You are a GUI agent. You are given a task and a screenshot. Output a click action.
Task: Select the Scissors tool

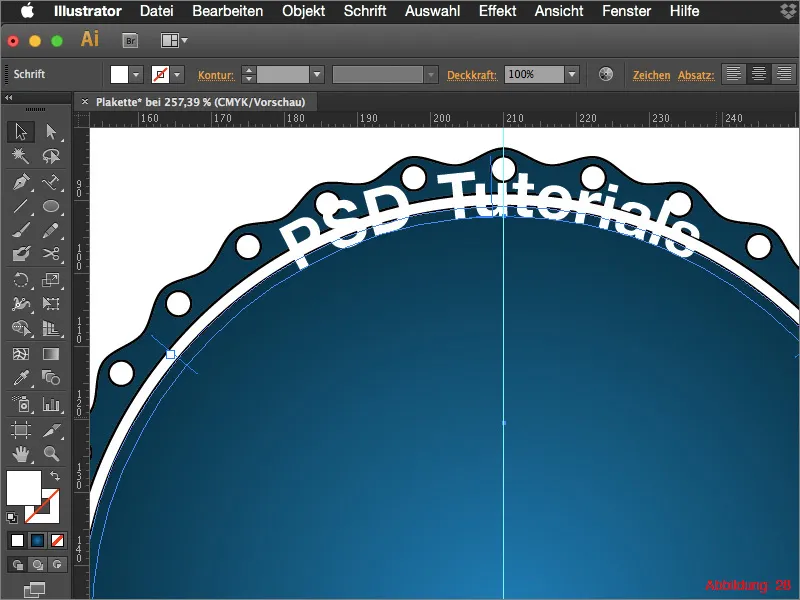[x=51, y=254]
